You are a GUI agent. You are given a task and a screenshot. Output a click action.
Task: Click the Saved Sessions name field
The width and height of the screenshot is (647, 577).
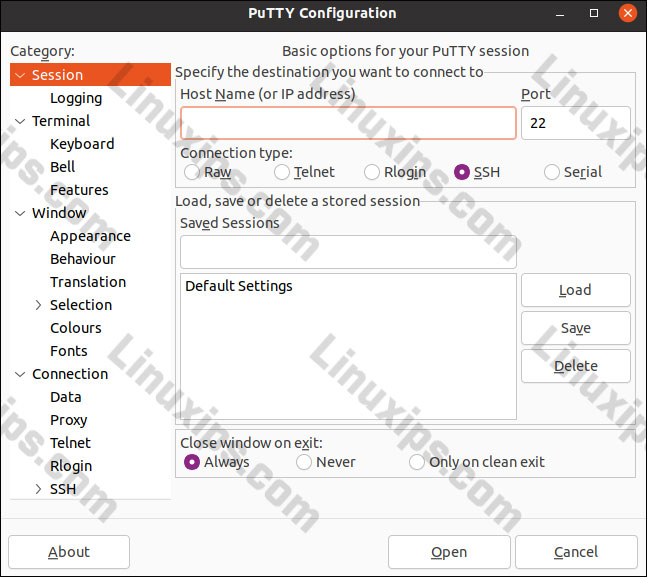348,252
